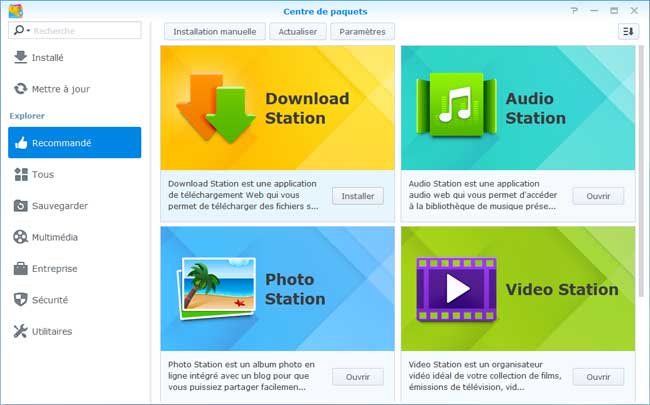
Task: Open the Download Station banner
Action: pyautogui.click(x=277, y=108)
